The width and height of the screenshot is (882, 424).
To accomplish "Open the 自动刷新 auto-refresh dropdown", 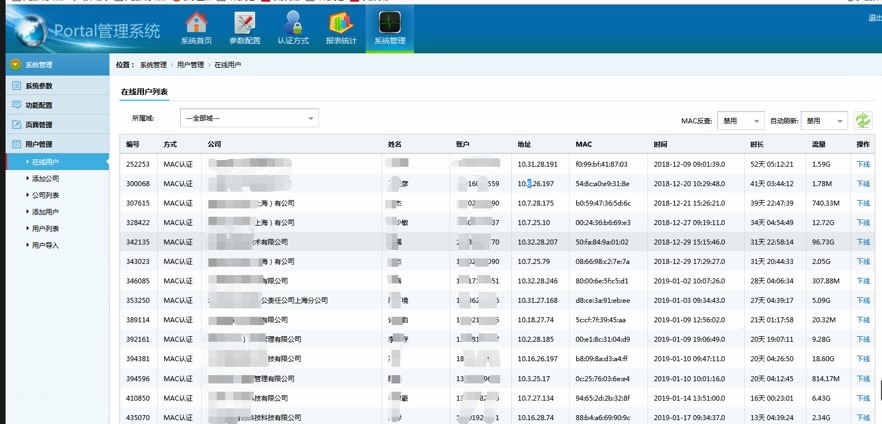I will point(824,121).
